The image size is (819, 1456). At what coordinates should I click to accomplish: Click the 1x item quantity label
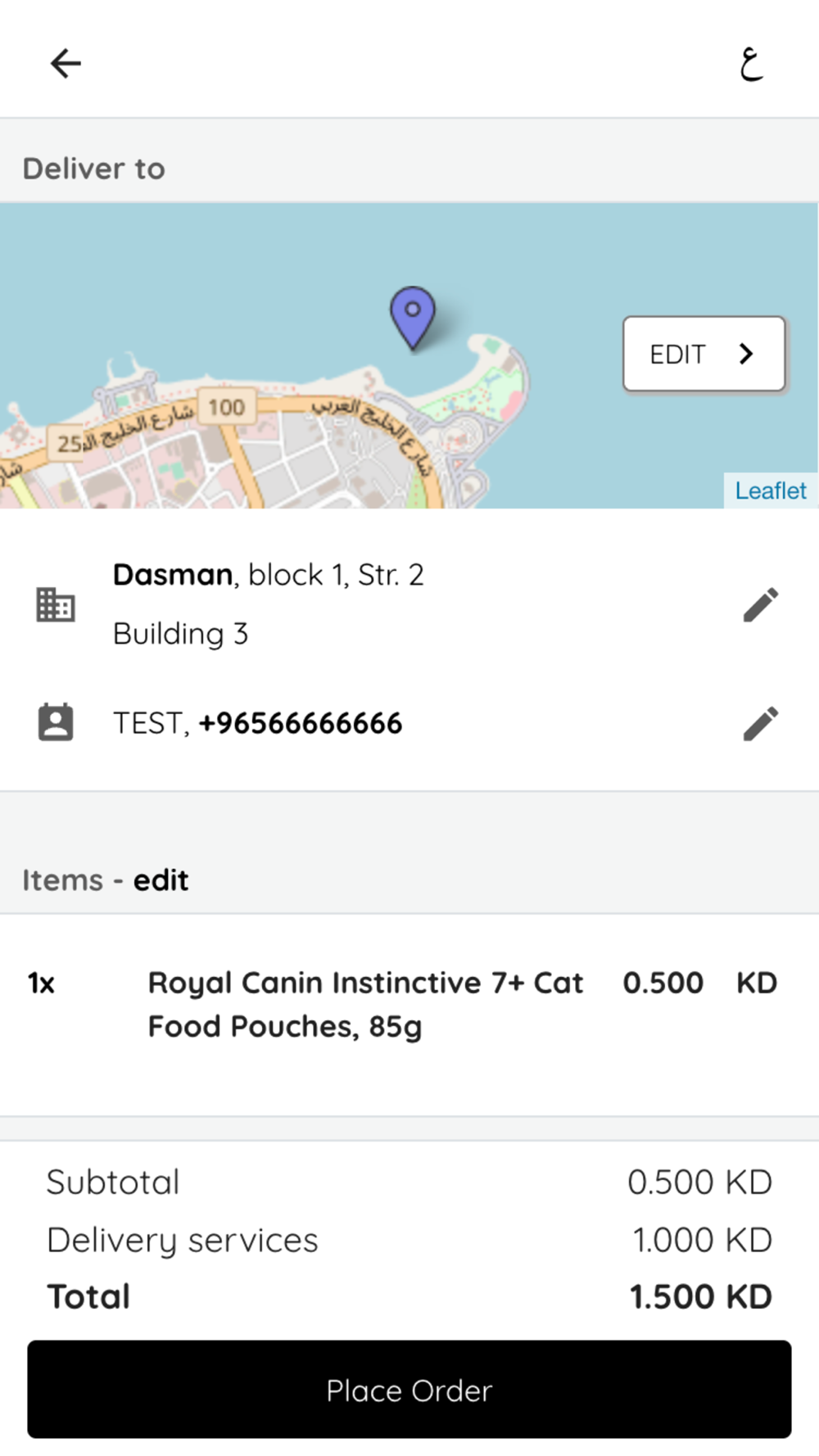pyautogui.click(x=41, y=983)
